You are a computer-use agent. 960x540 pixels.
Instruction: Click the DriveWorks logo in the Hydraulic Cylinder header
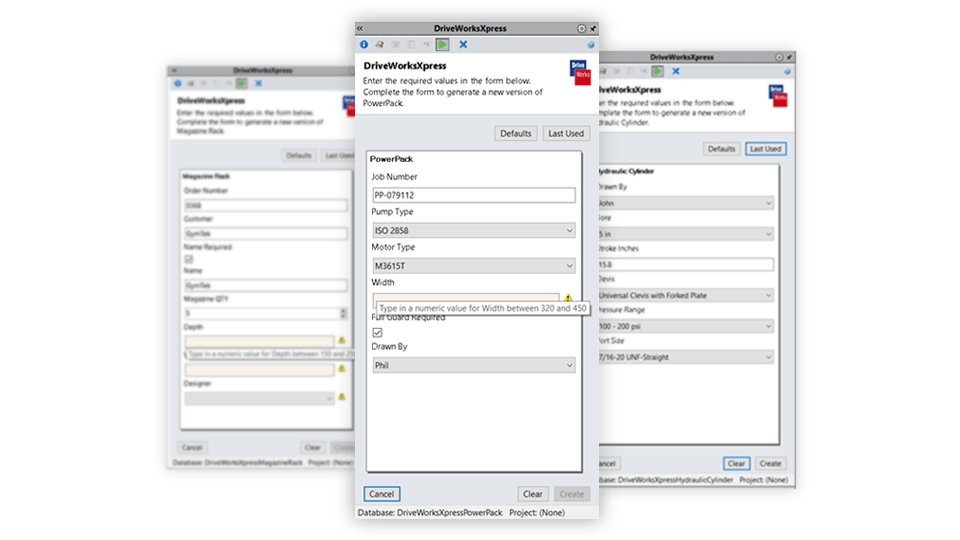pos(778,96)
